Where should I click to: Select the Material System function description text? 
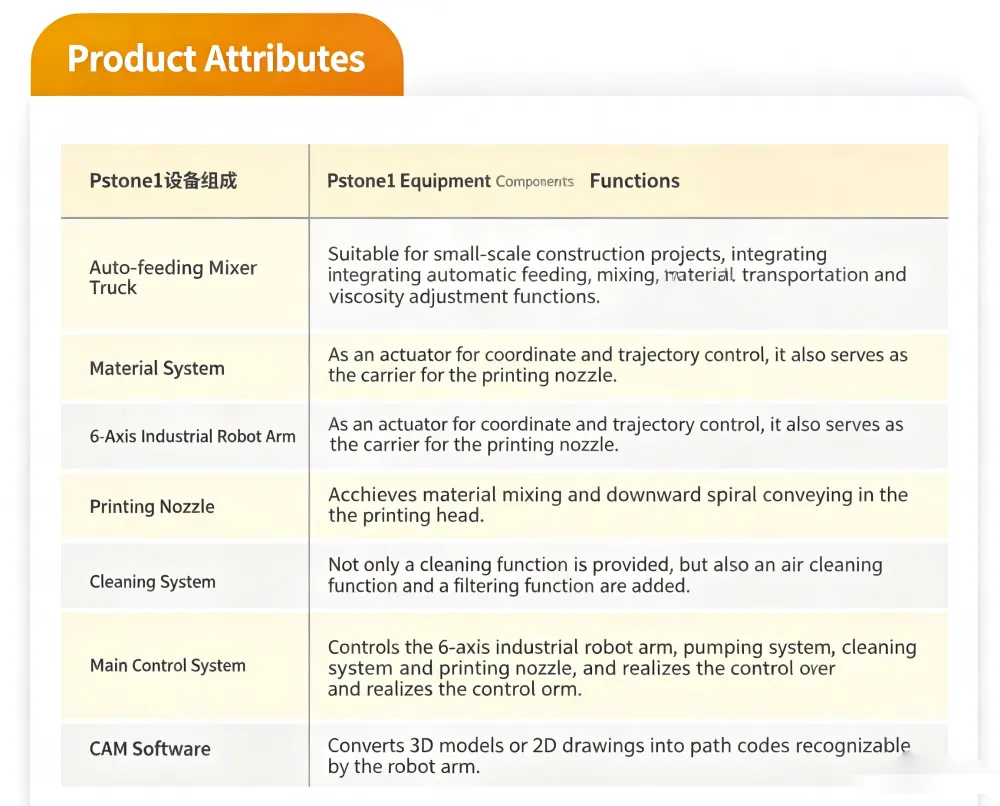click(x=617, y=365)
